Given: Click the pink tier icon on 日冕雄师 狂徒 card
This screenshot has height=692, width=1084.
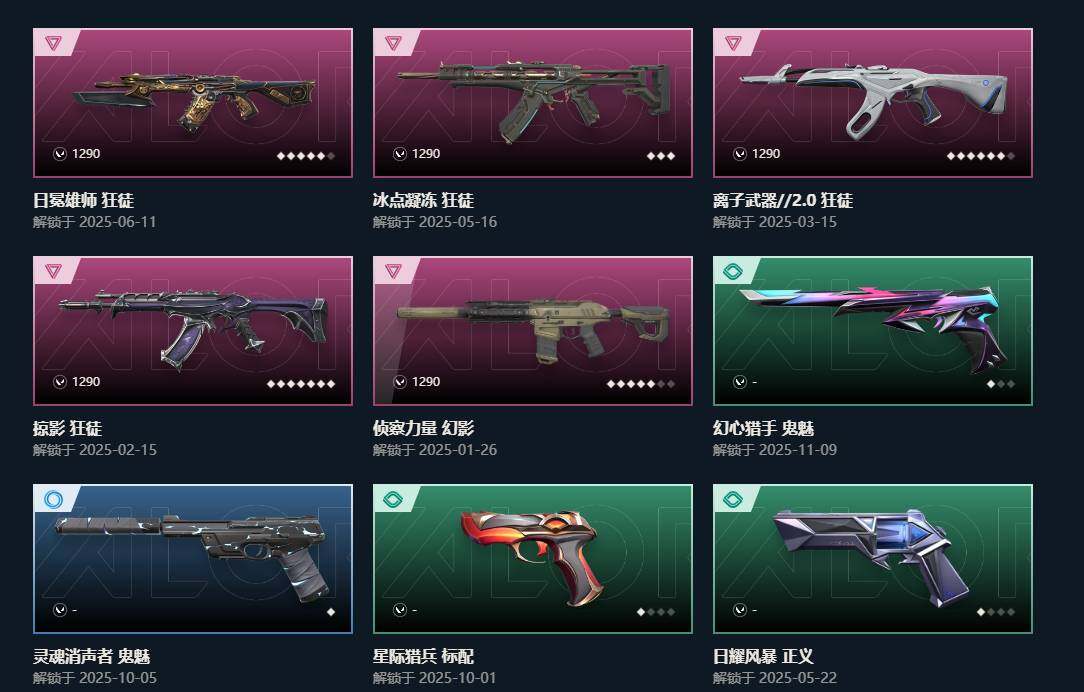Looking at the screenshot, I should [x=53, y=43].
